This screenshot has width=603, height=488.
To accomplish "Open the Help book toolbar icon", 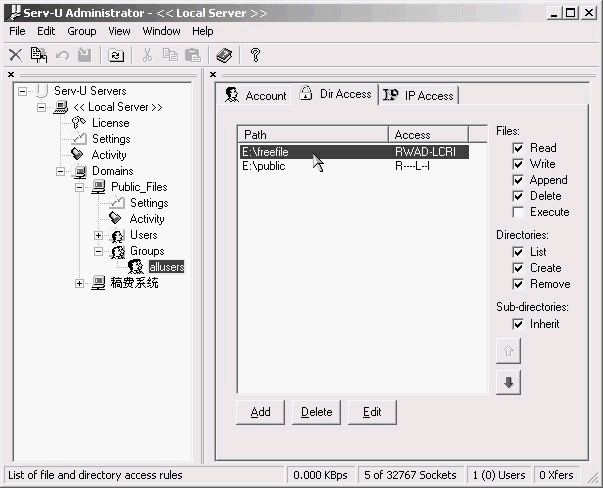I will (x=224, y=55).
